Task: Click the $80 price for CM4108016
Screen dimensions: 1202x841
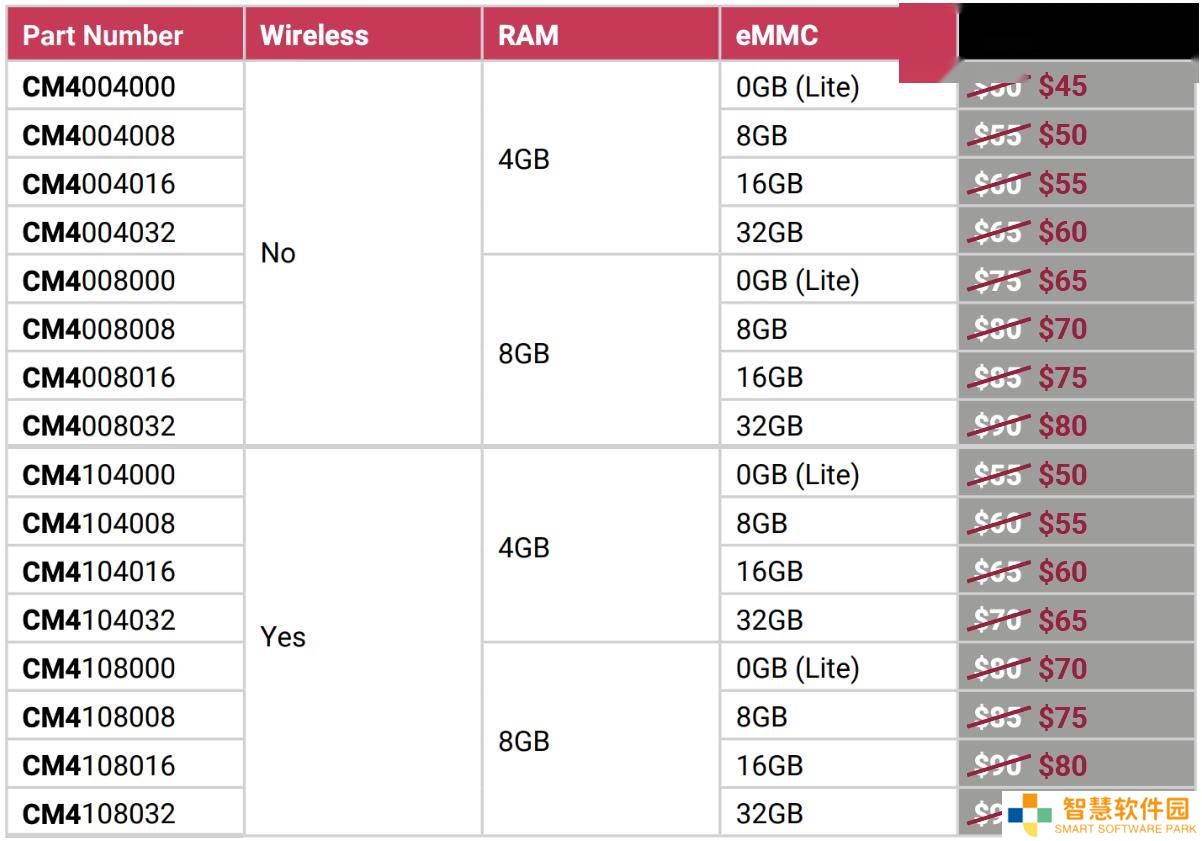Action: 1062,766
